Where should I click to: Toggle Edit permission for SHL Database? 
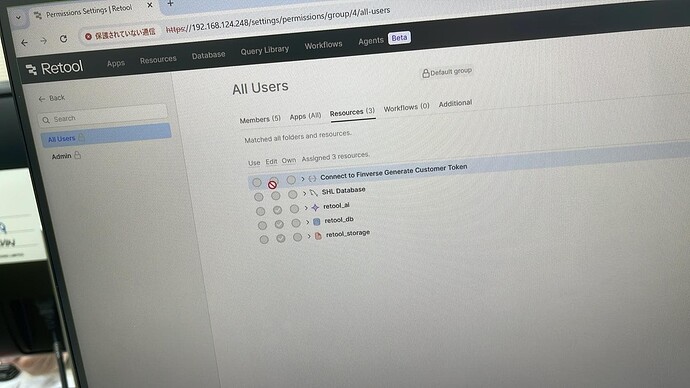tap(275, 195)
